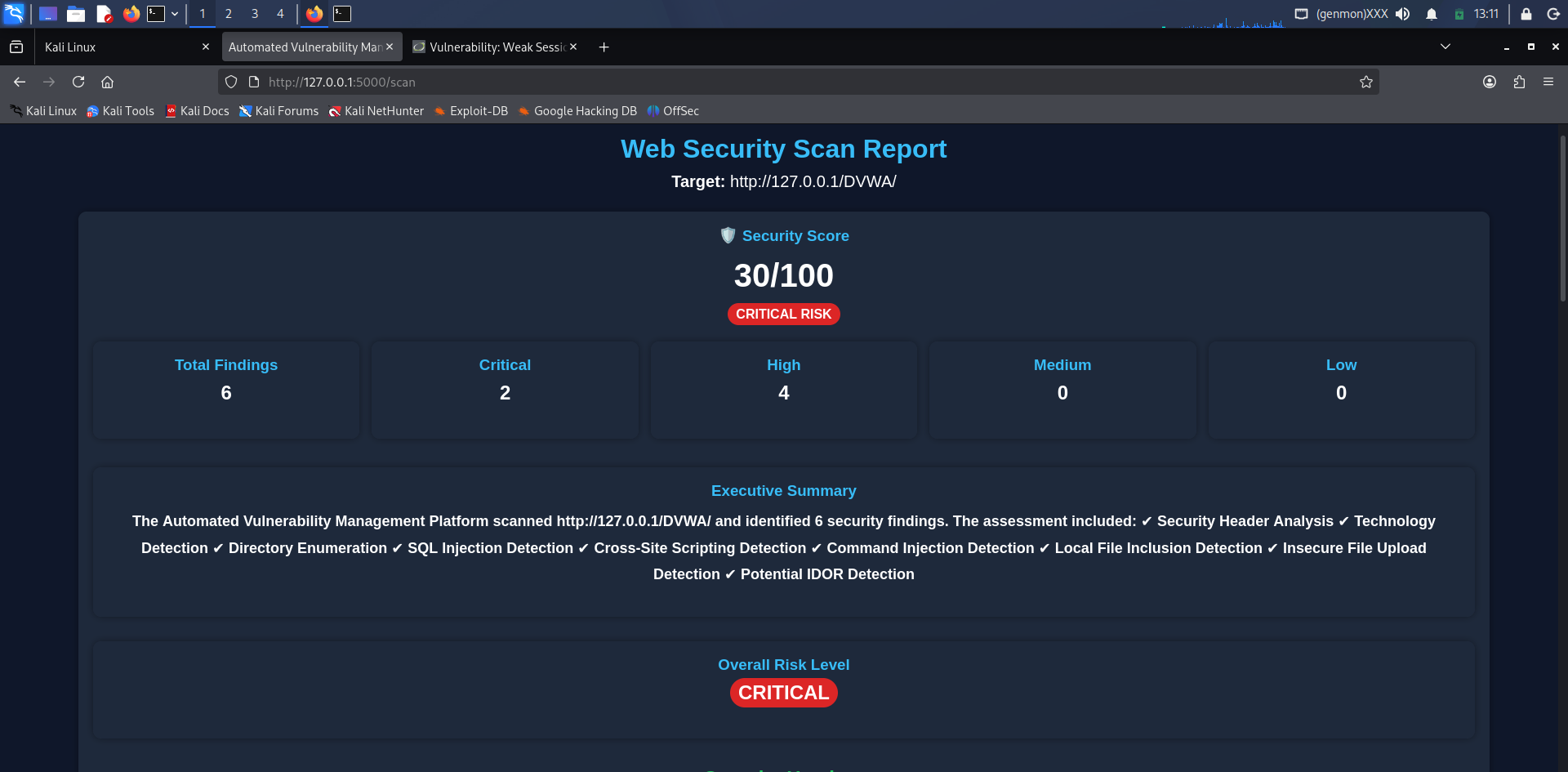Open the Kali applications menu icon
The height and width of the screenshot is (772, 1568).
pyautogui.click(x=14, y=13)
